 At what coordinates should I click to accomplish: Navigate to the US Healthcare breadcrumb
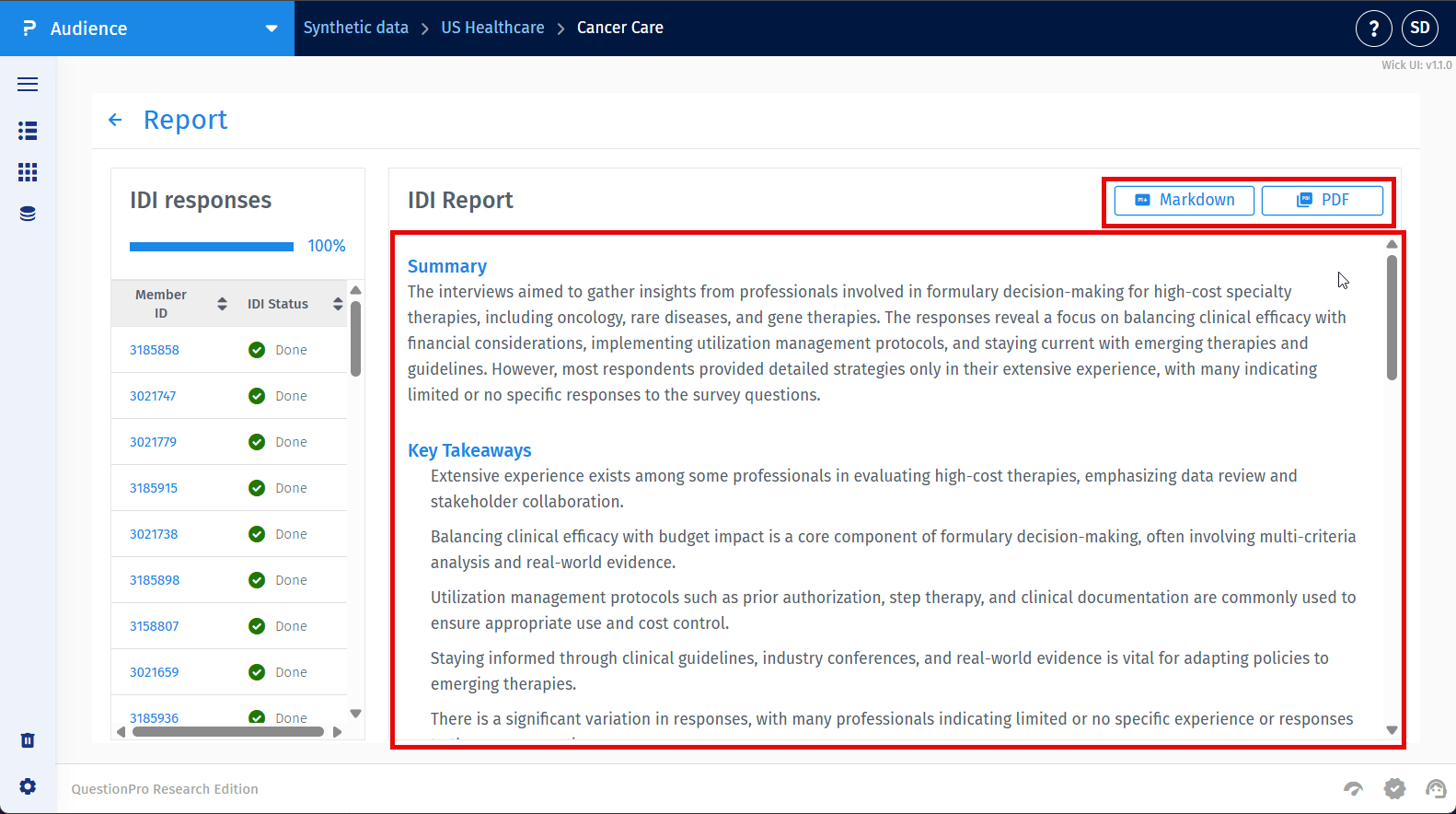[492, 28]
